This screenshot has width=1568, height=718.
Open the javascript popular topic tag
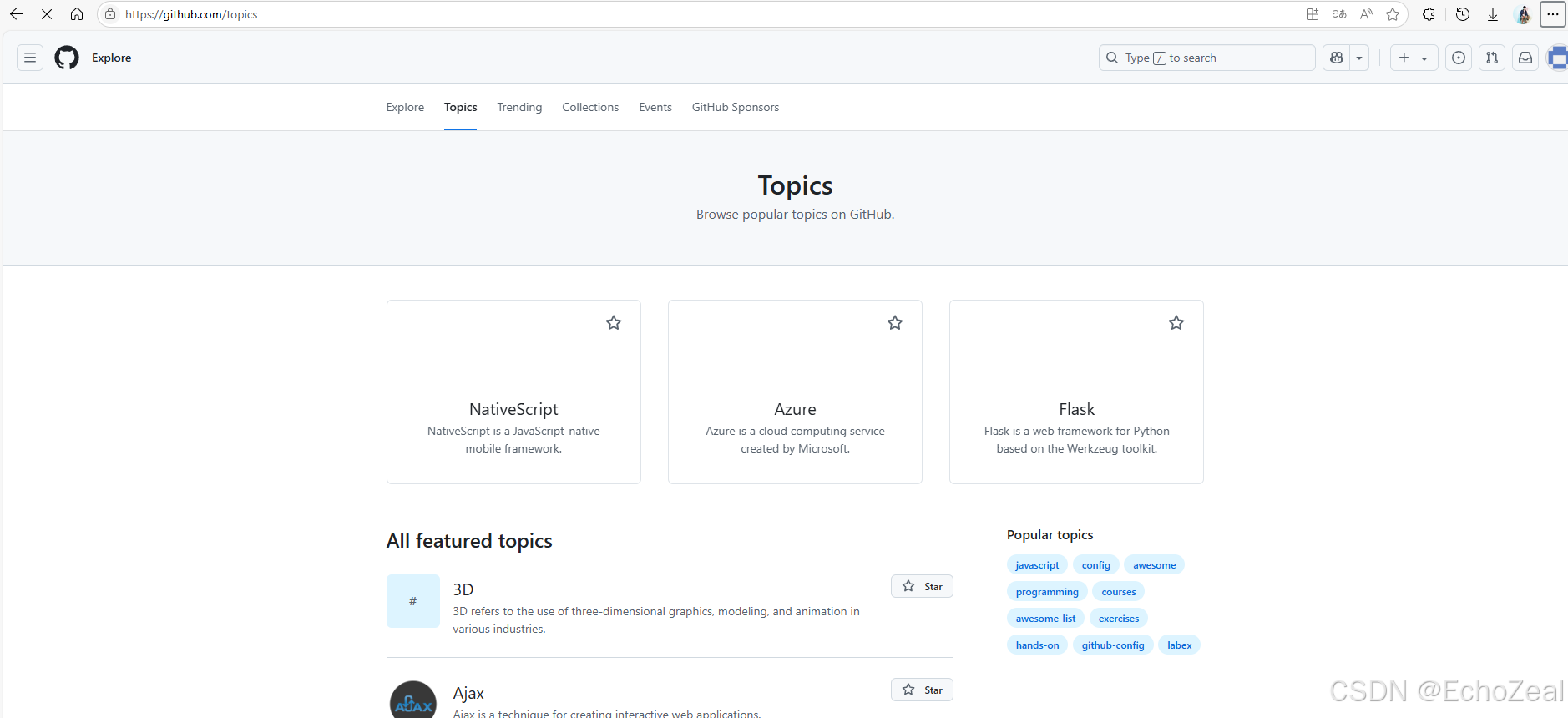[1037, 565]
